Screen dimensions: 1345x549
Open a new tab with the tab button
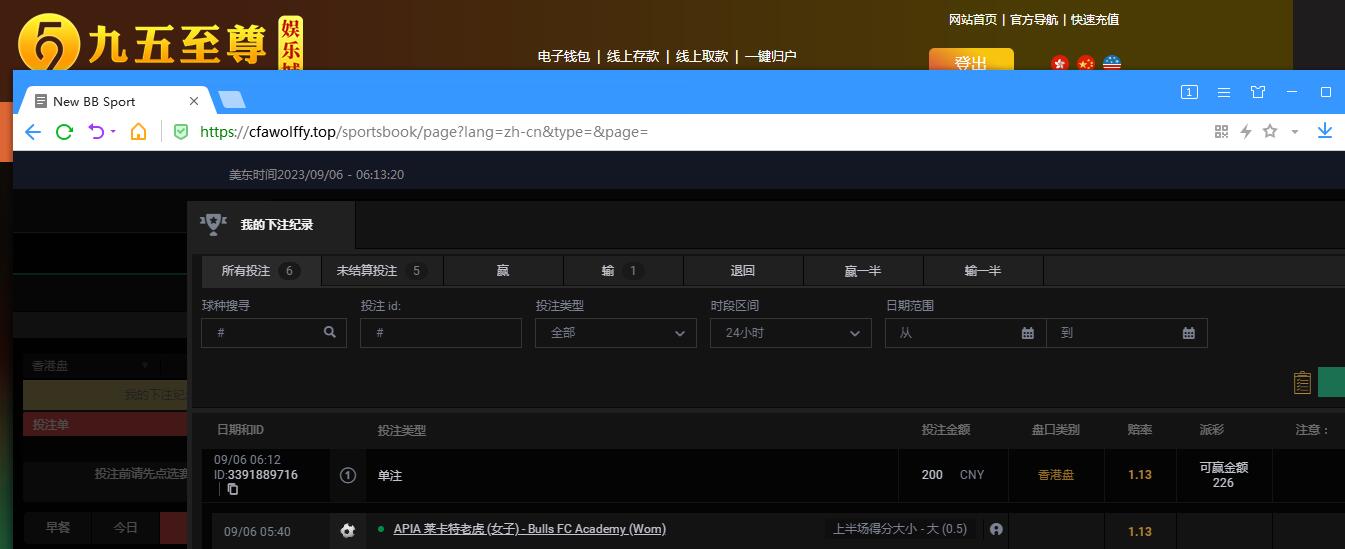232,99
